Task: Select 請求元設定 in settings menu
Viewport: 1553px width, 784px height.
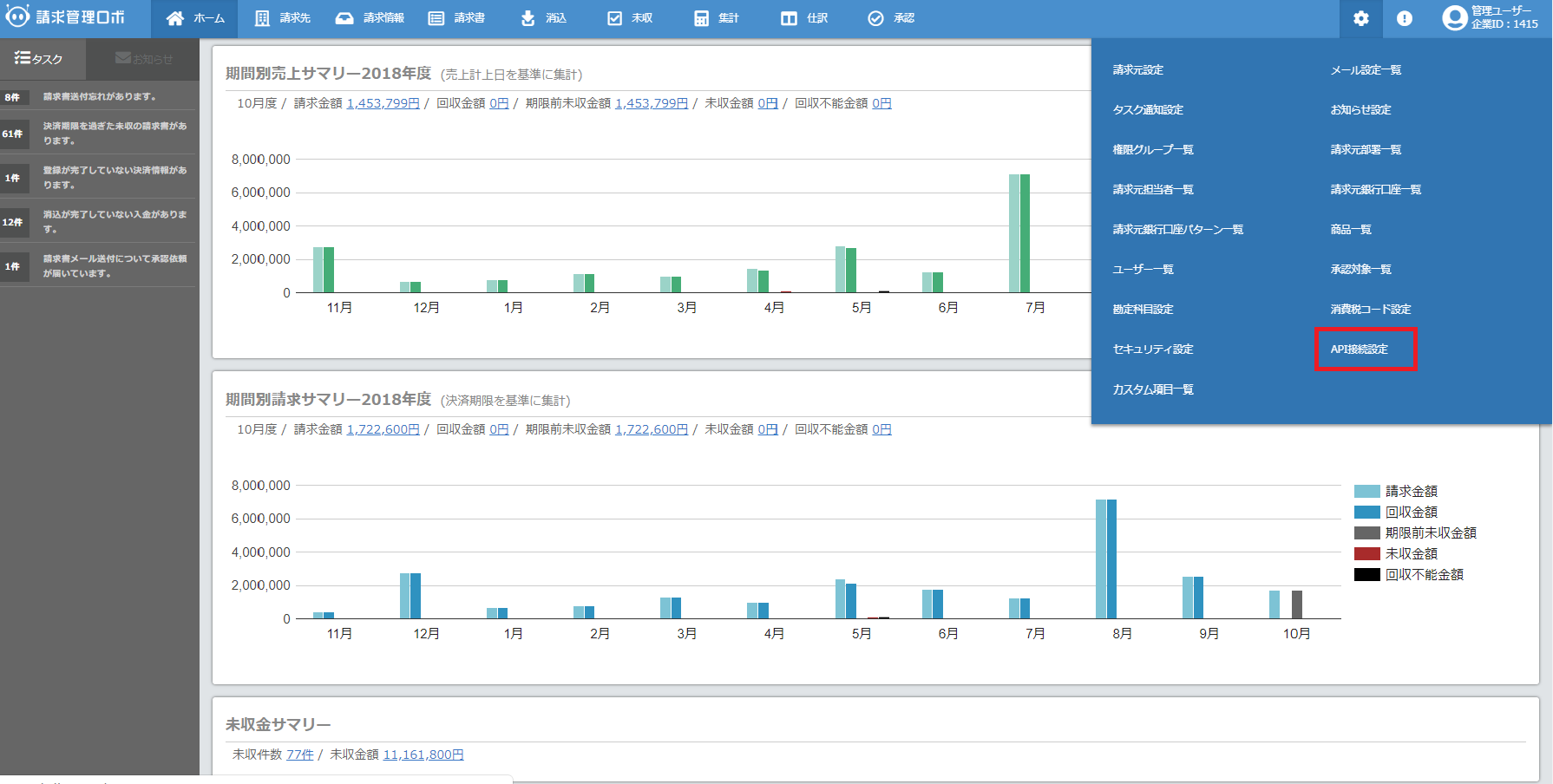Action: pyautogui.click(x=1138, y=70)
